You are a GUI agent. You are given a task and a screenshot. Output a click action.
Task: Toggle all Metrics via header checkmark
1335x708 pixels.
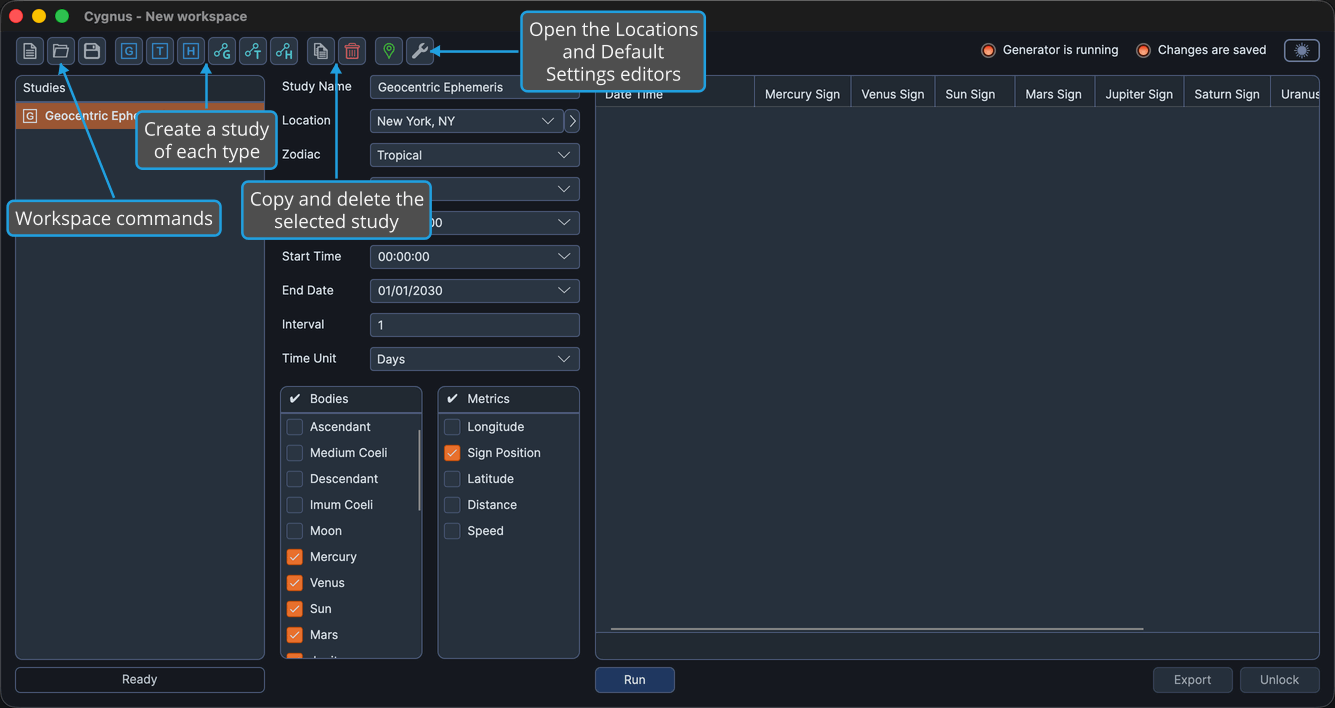pos(452,399)
